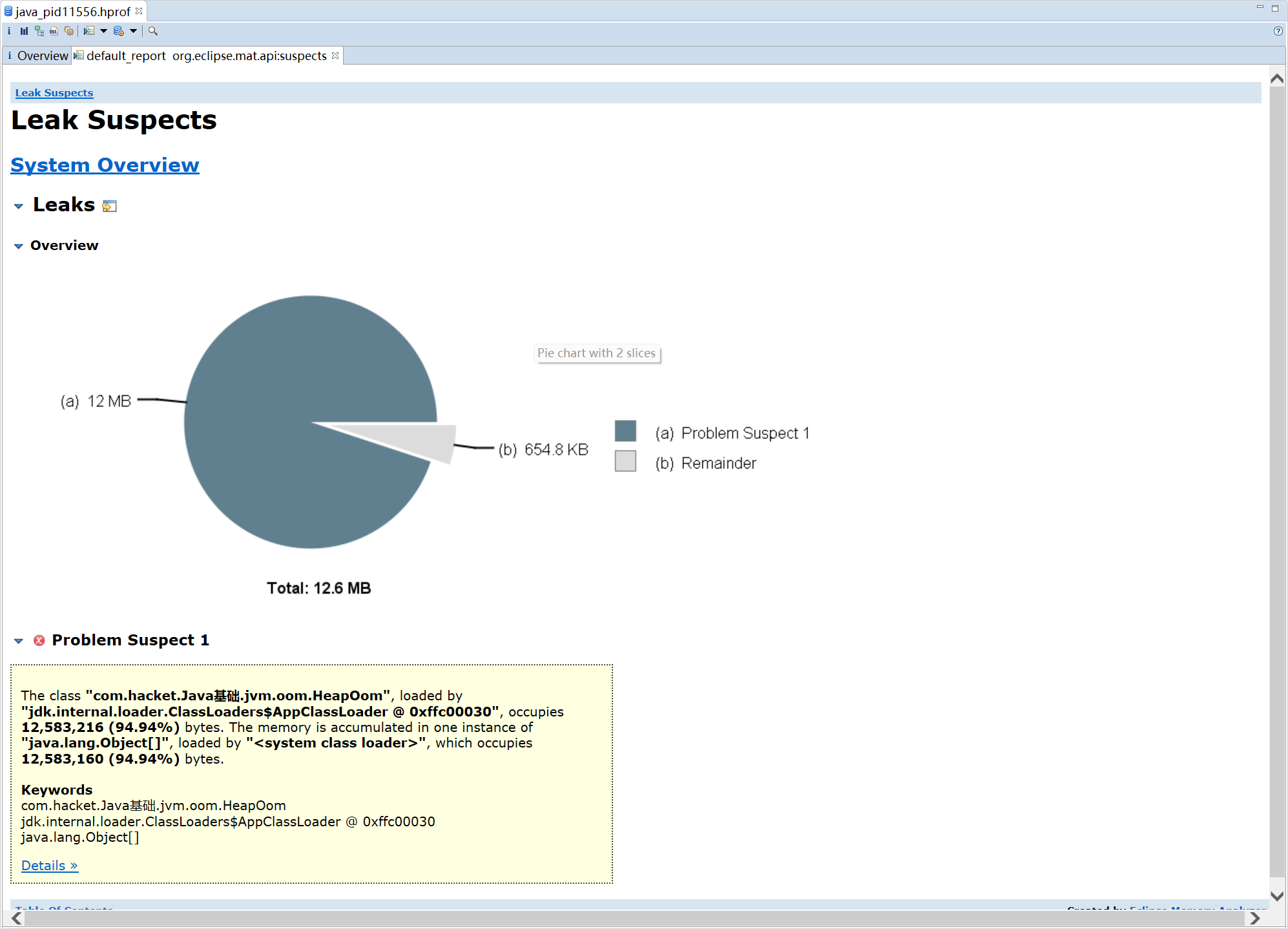
Task: Open the Thread Overview gear icon
Action: [x=69, y=31]
